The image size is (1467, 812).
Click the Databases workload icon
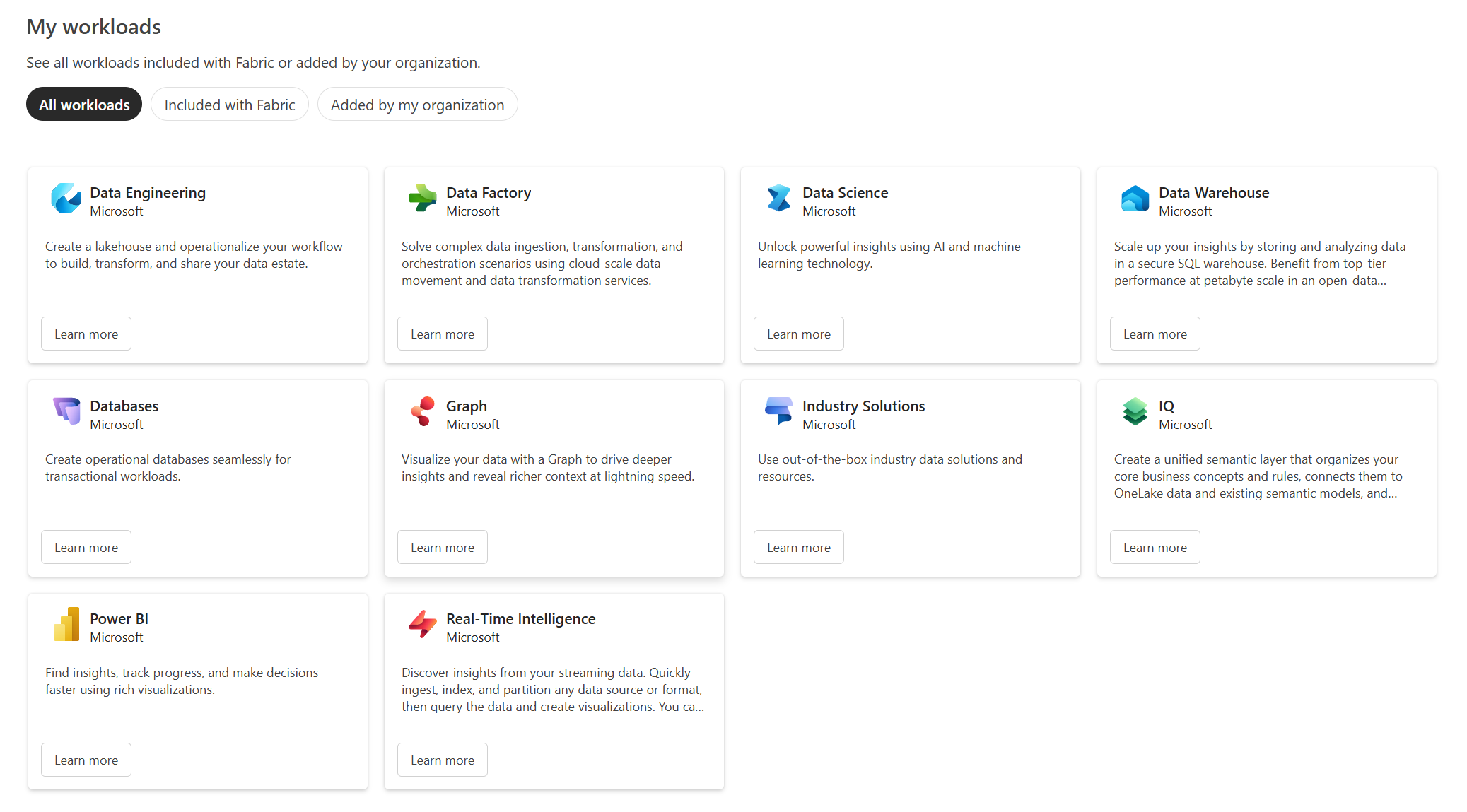point(66,411)
